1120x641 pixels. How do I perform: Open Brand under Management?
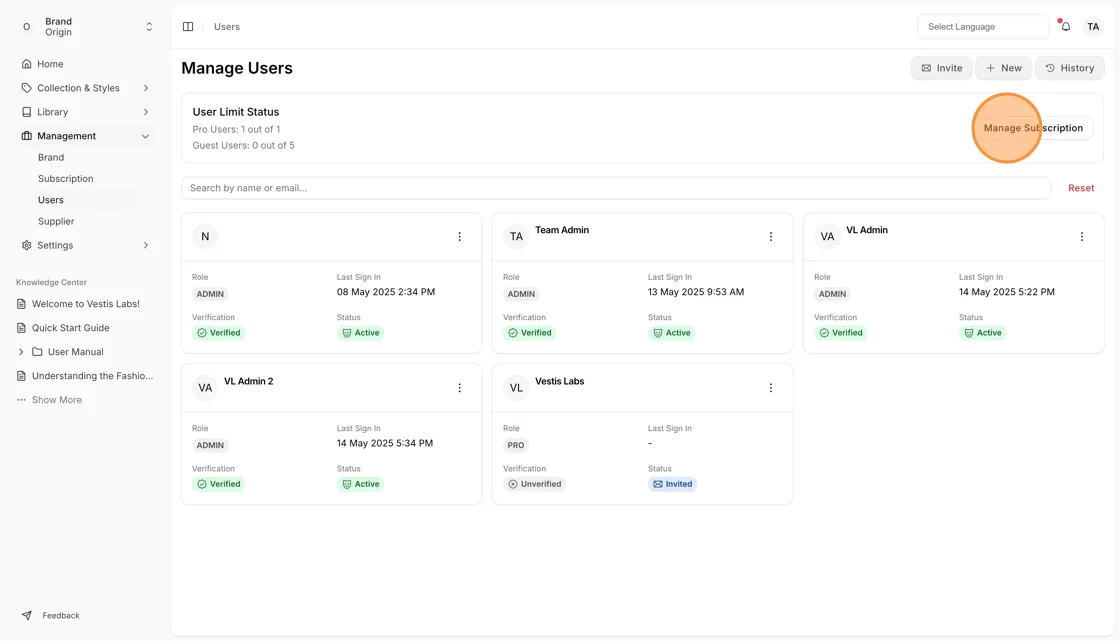point(51,157)
